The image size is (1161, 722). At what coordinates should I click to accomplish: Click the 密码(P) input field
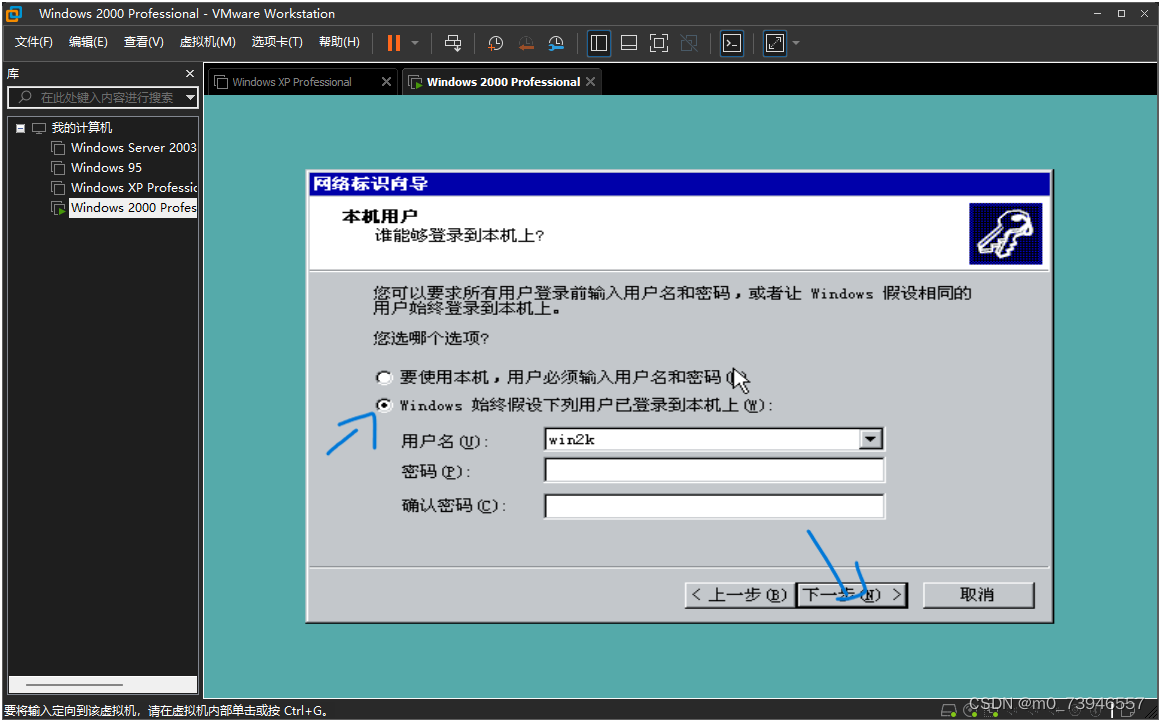[714, 470]
